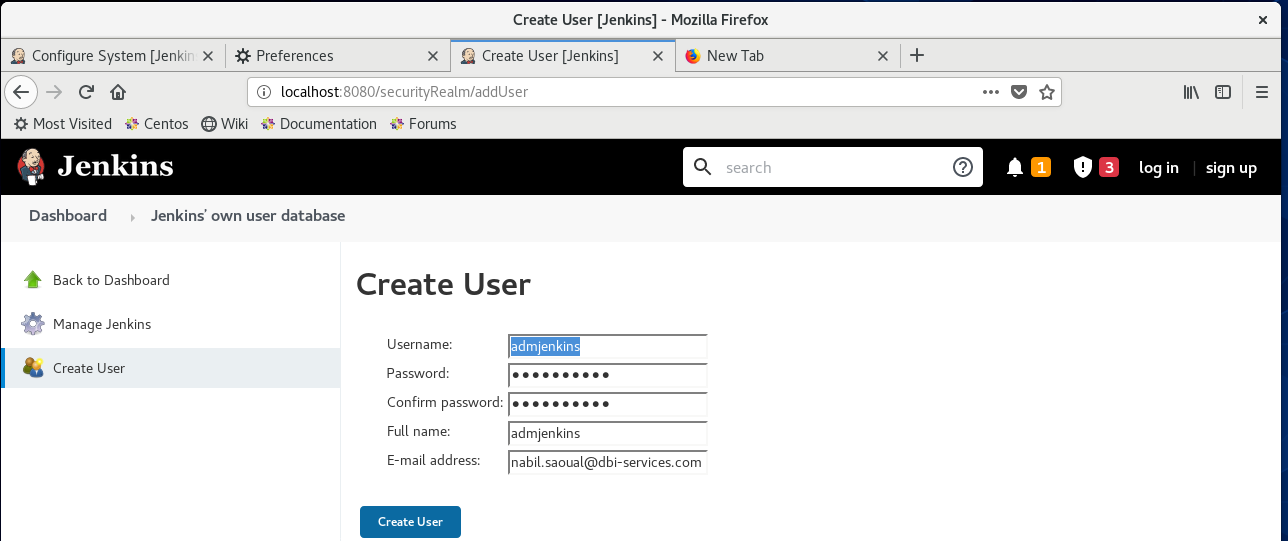Open the Back to Dashboard link
Screen dimensions: 1288x541
[111, 280]
